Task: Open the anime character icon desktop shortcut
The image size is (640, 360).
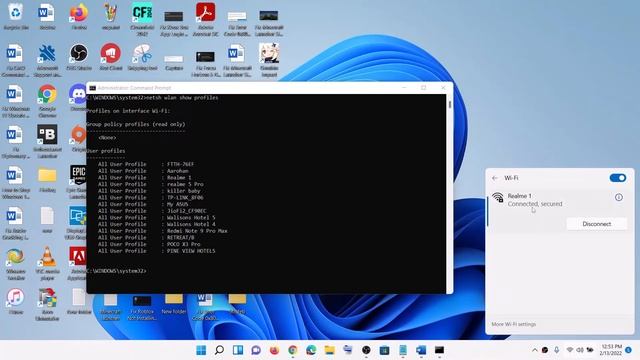Action: pos(269,60)
